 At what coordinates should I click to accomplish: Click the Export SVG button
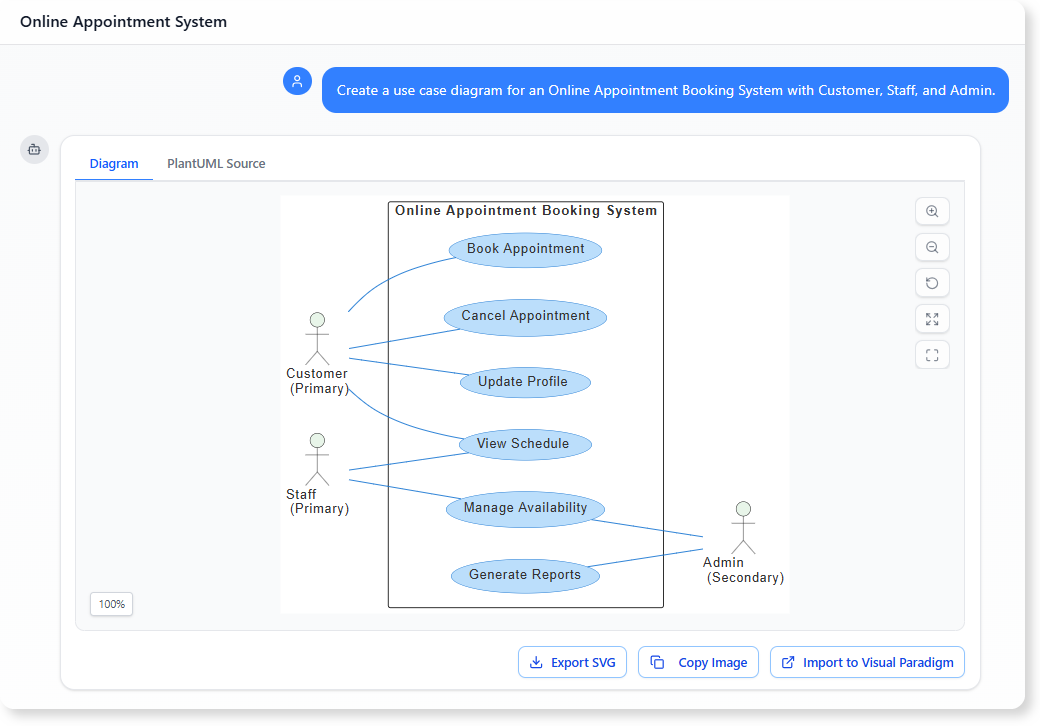pyautogui.click(x=572, y=662)
